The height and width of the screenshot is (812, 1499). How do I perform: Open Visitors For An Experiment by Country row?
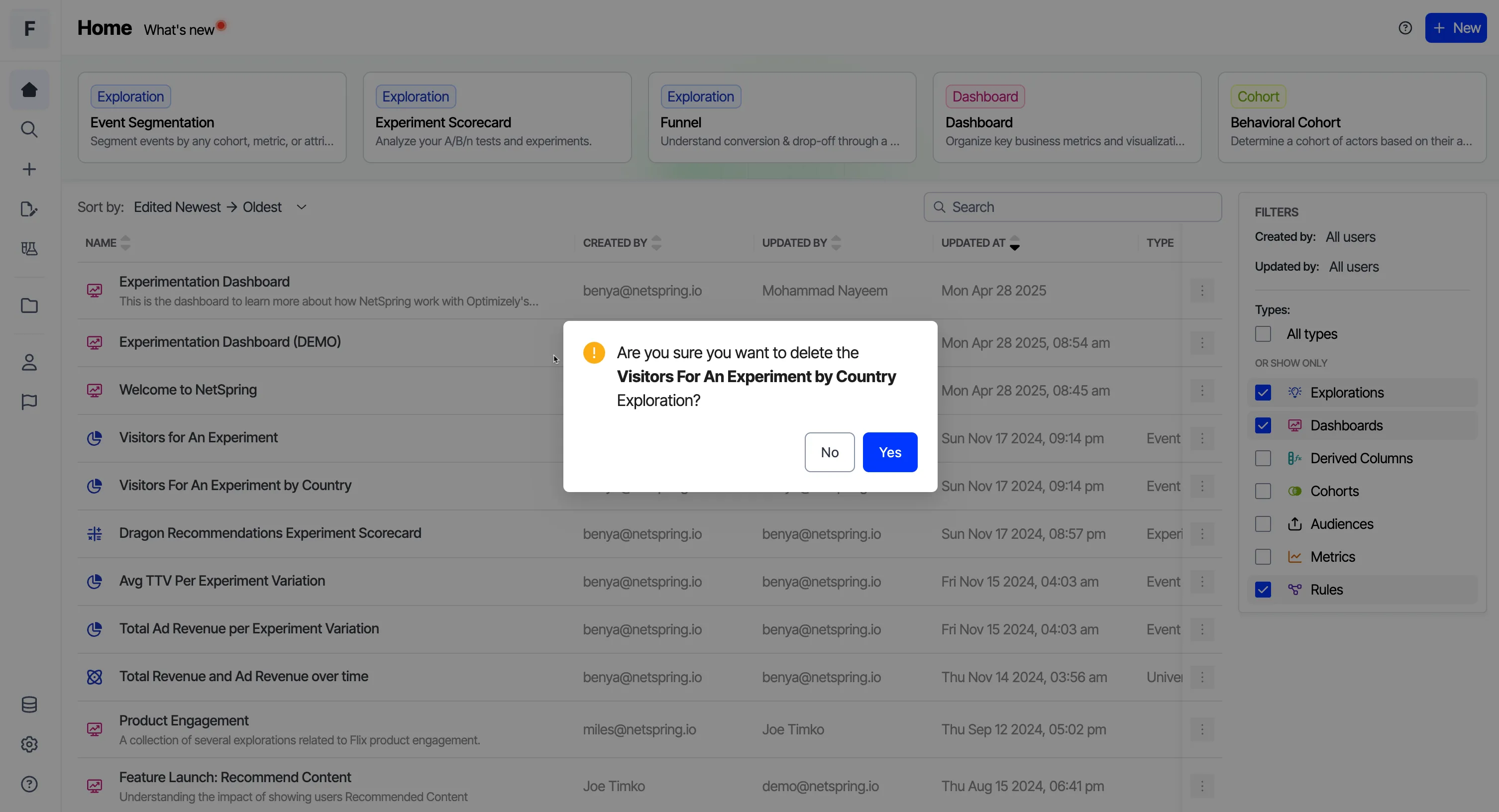click(x=235, y=485)
